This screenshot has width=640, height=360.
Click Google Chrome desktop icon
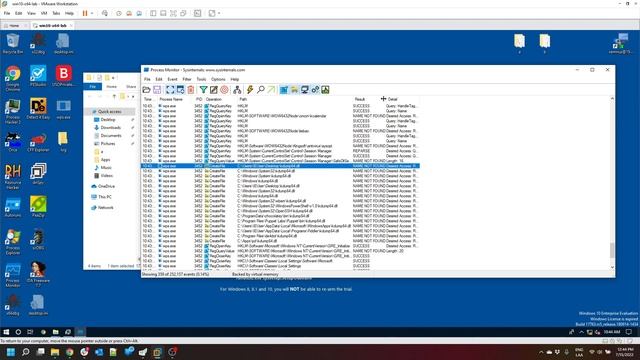13,78
